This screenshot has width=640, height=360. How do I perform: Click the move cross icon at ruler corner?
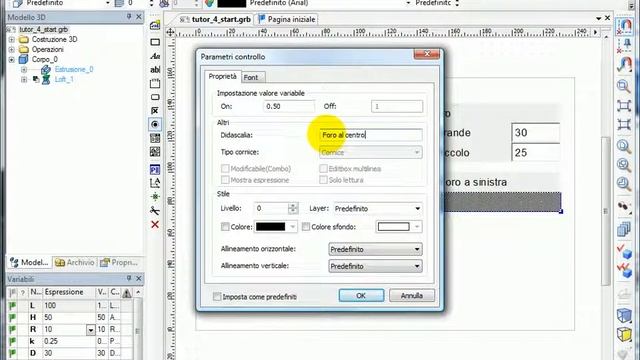click(x=171, y=33)
